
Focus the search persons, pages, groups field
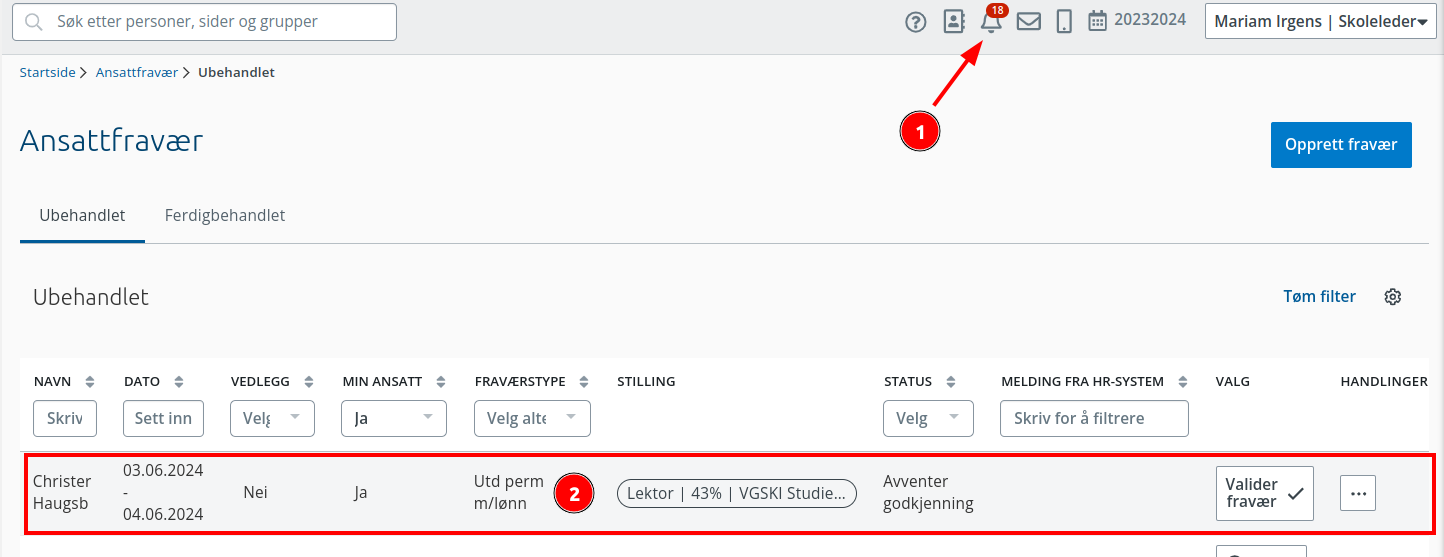tap(204, 22)
